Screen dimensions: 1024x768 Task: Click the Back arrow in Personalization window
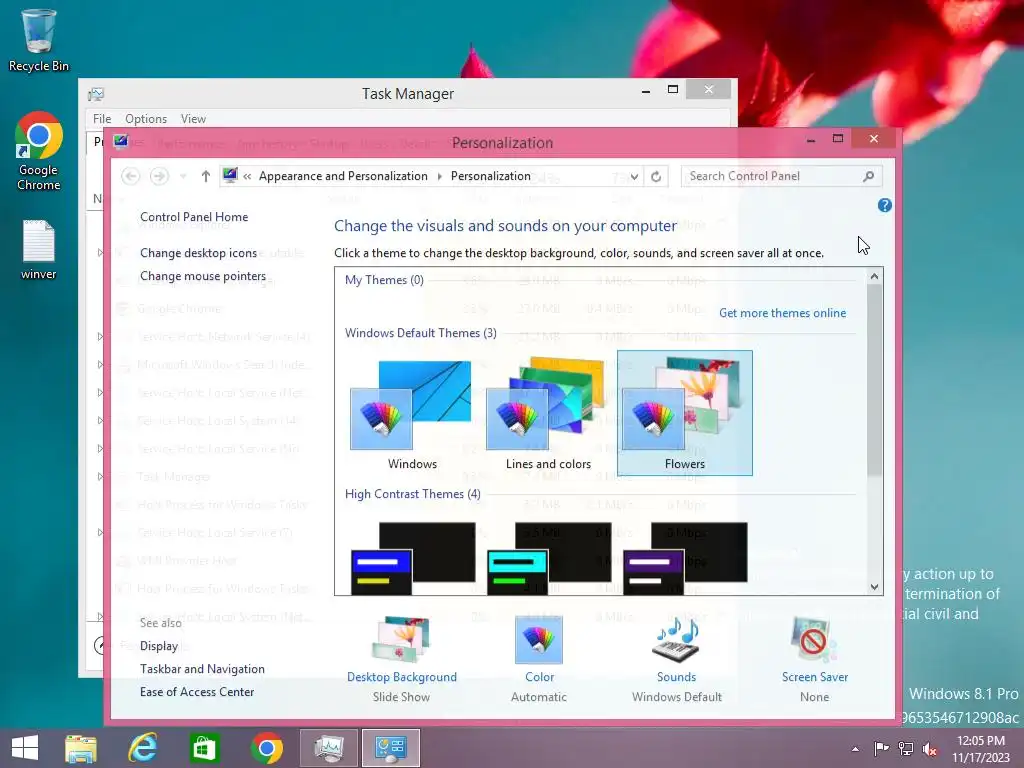(131, 176)
